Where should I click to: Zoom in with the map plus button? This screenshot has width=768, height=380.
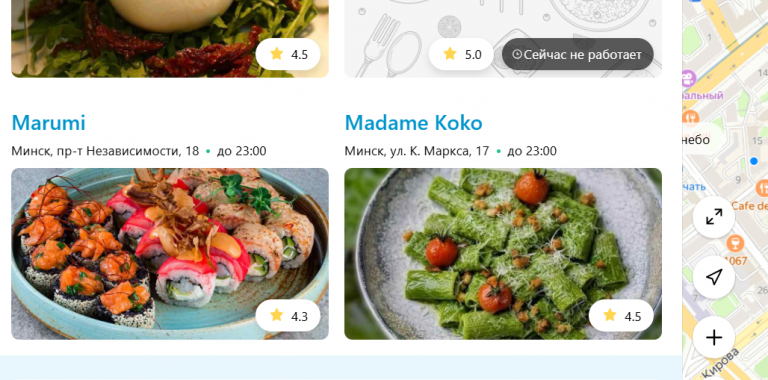714,337
